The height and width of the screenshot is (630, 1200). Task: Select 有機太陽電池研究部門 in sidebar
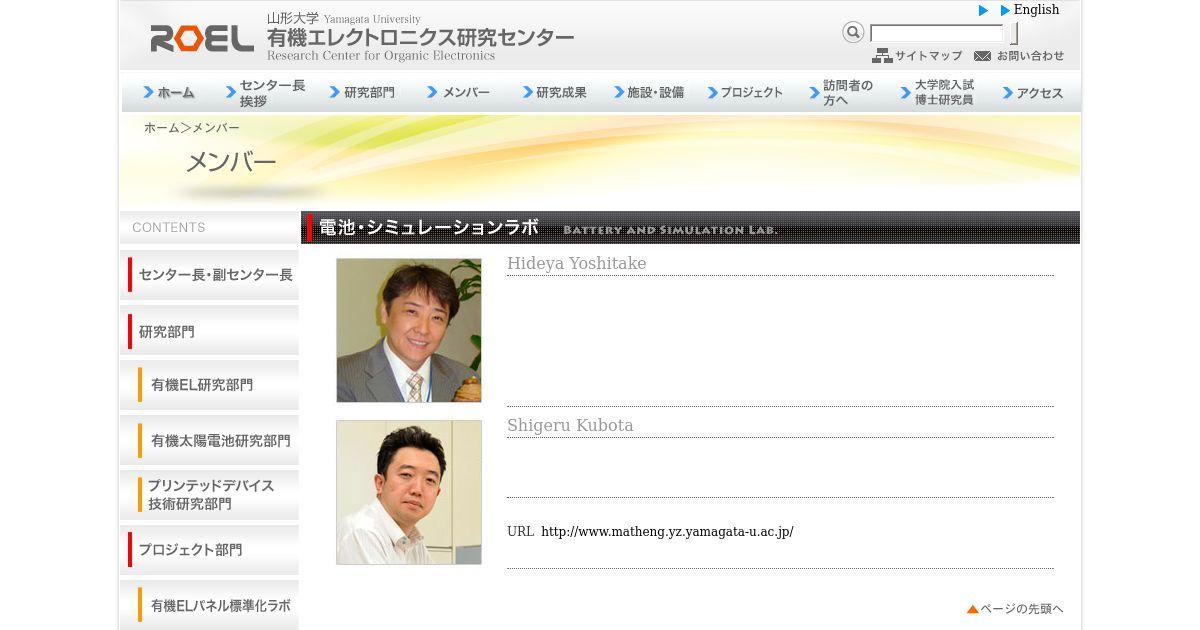[x=210, y=440]
